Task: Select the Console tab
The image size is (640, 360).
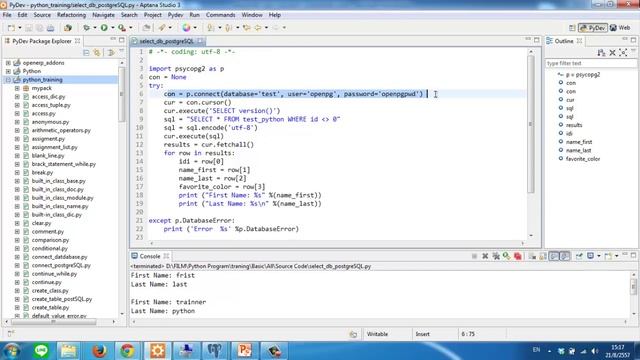Action: 150,256
